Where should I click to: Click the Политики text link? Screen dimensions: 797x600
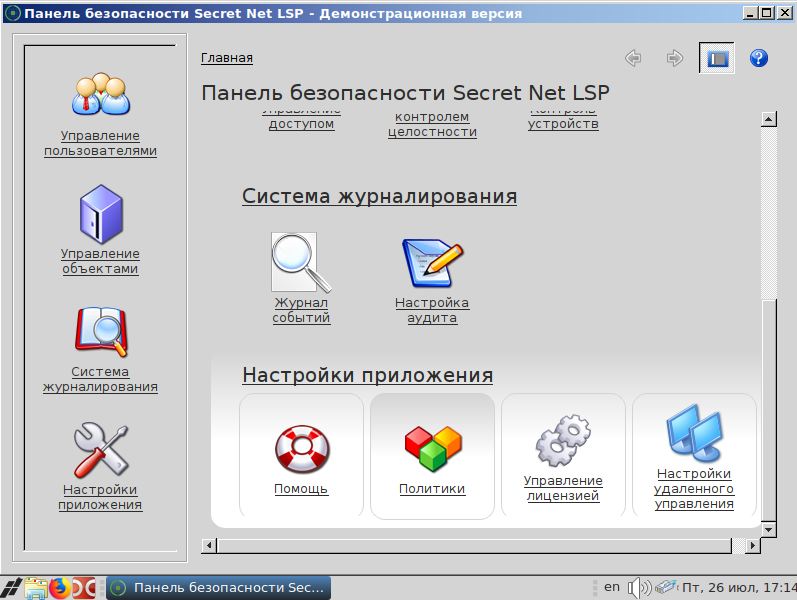pos(432,489)
